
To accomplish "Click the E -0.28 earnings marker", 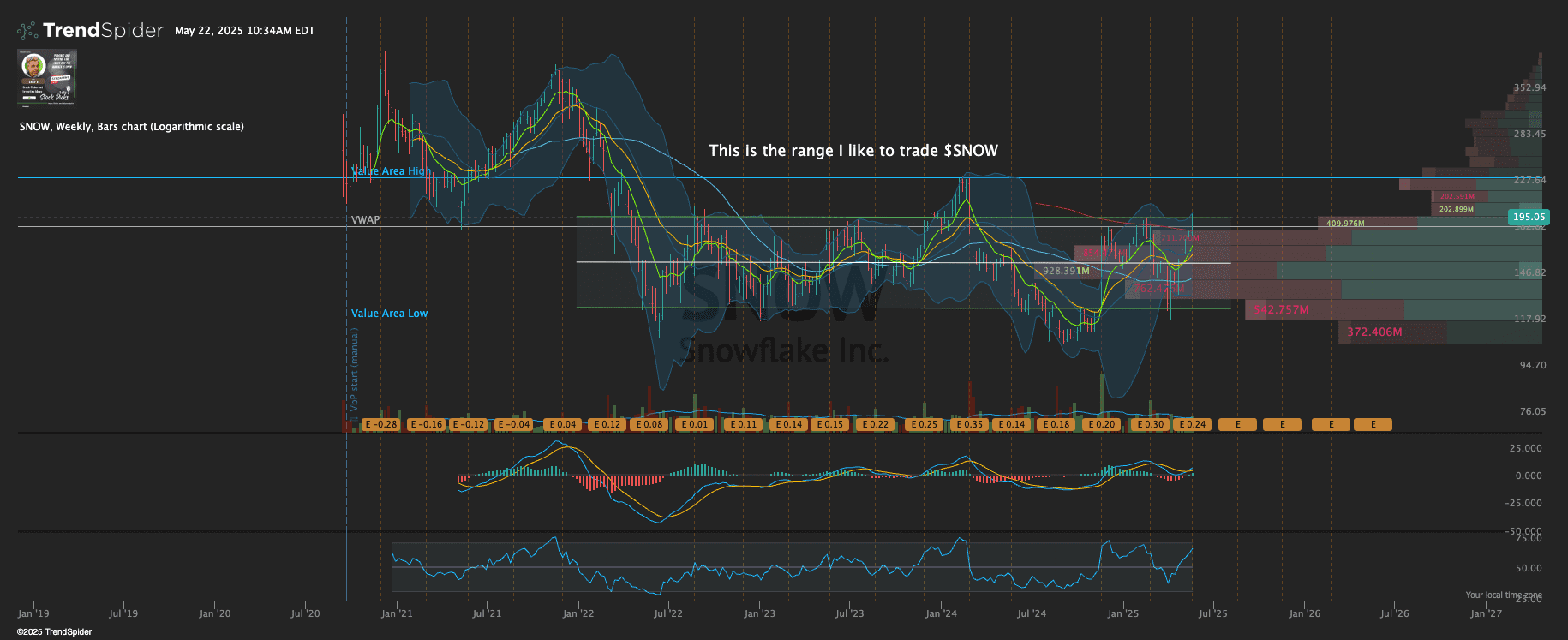I will click(381, 424).
